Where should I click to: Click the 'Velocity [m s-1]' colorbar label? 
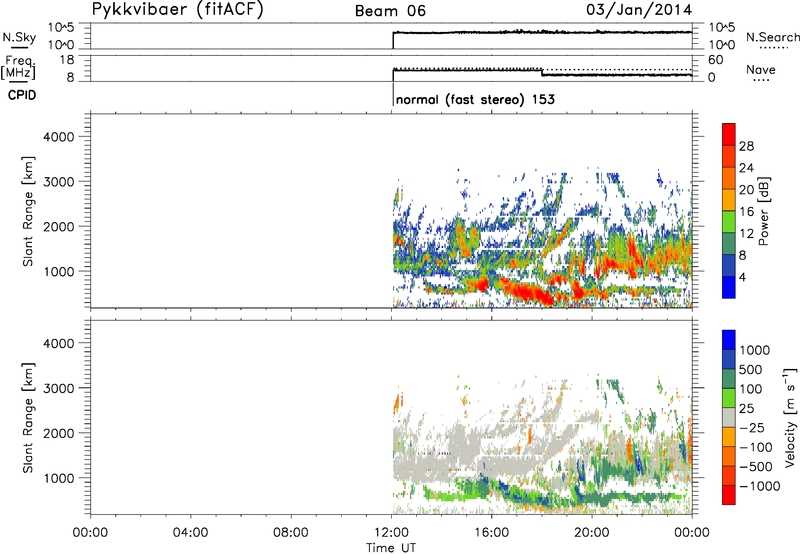(x=790, y=417)
